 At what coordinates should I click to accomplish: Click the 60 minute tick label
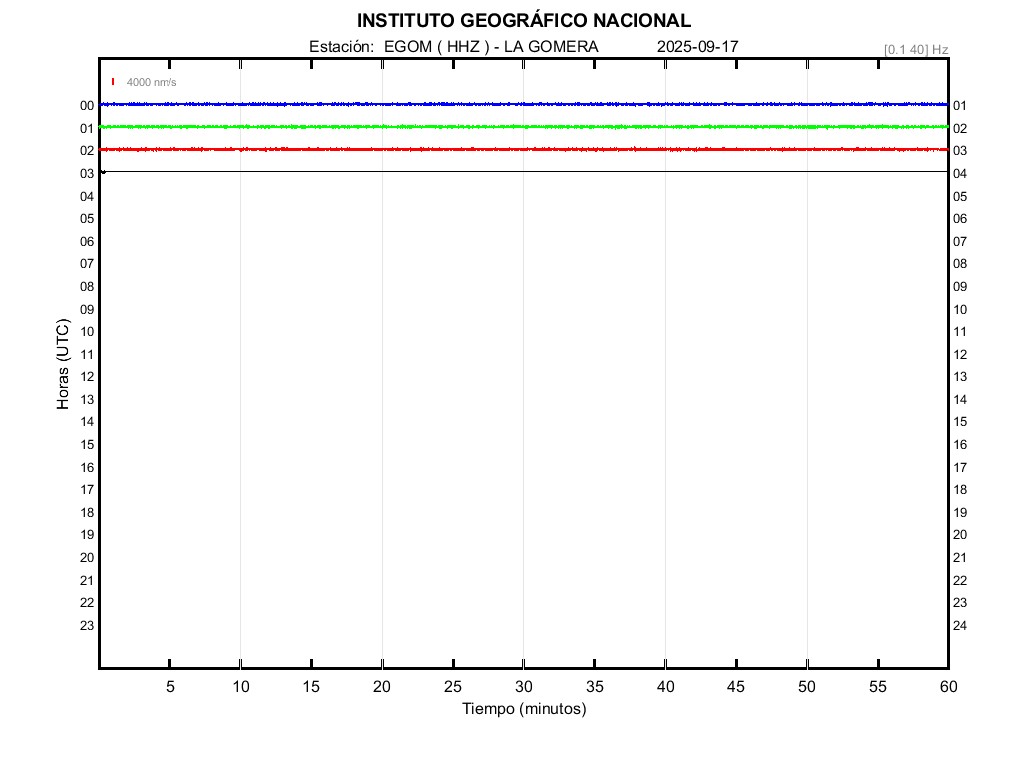(x=948, y=686)
